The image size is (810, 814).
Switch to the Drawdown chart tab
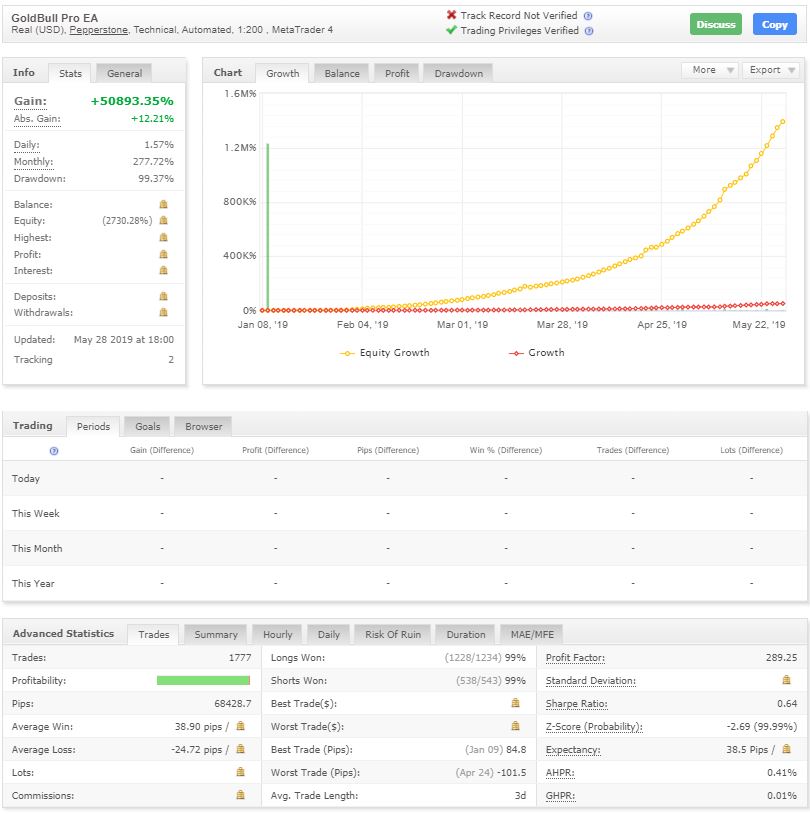point(458,73)
